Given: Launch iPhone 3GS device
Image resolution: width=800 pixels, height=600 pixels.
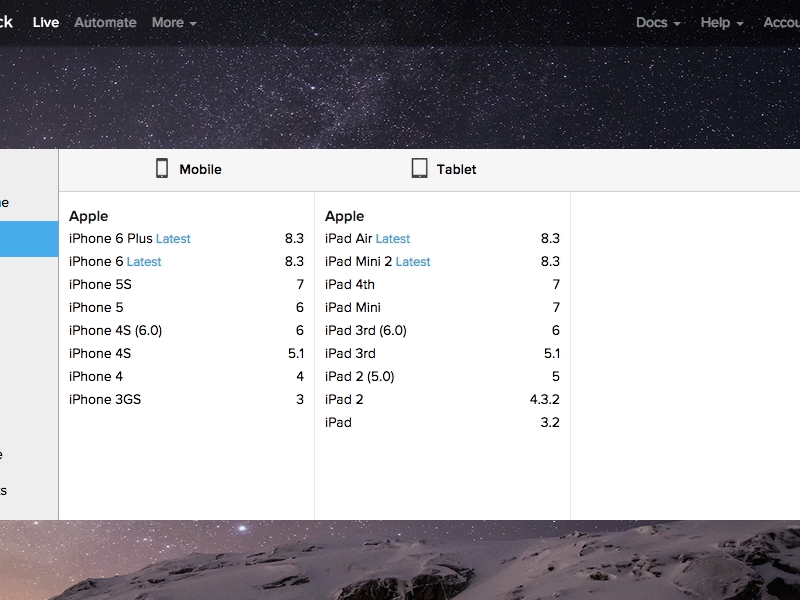Looking at the screenshot, I should [105, 400].
